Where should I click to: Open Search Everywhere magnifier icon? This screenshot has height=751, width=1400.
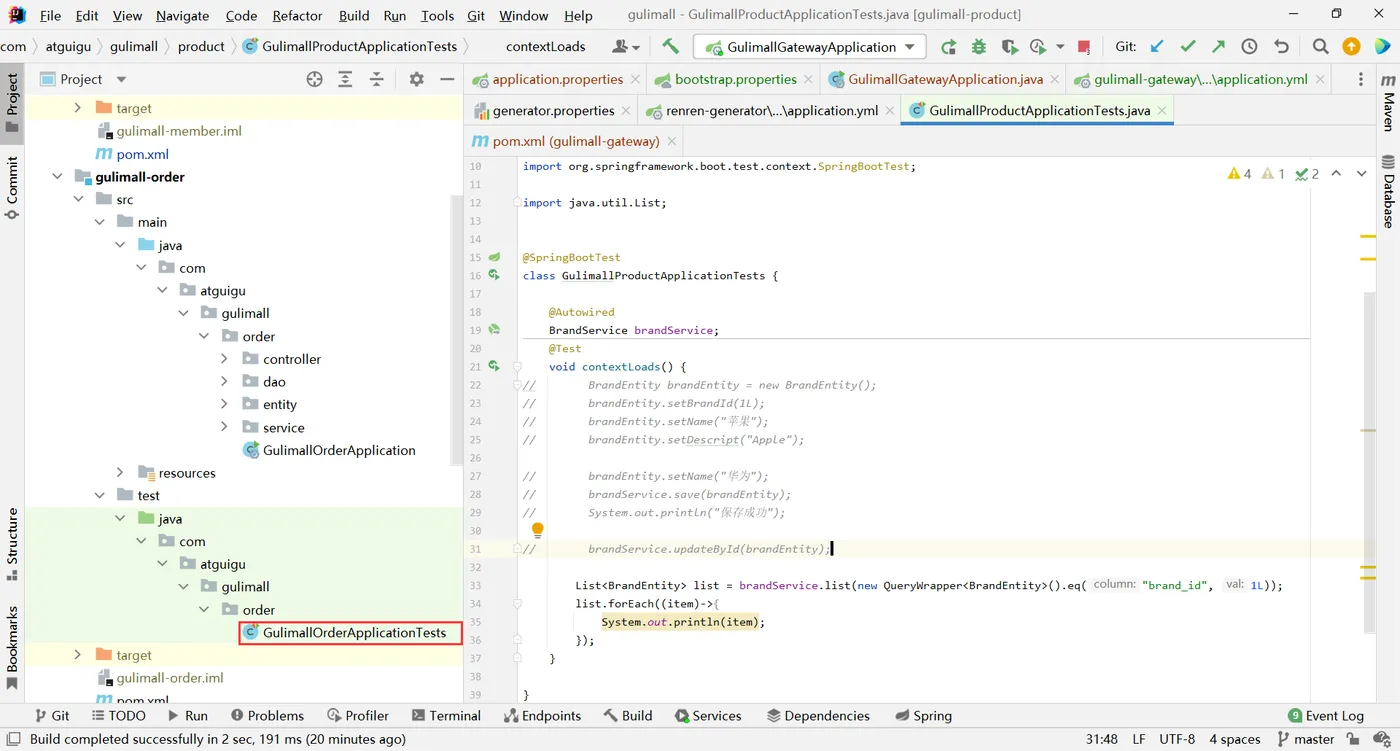[x=1320, y=46]
